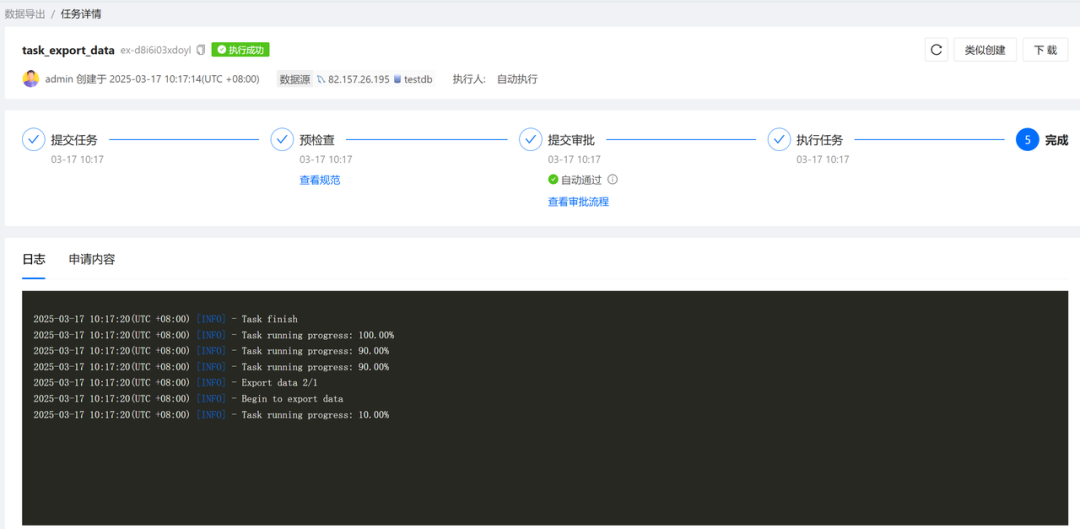Click the 执行任务 step checkmark circle

[x=779, y=140]
